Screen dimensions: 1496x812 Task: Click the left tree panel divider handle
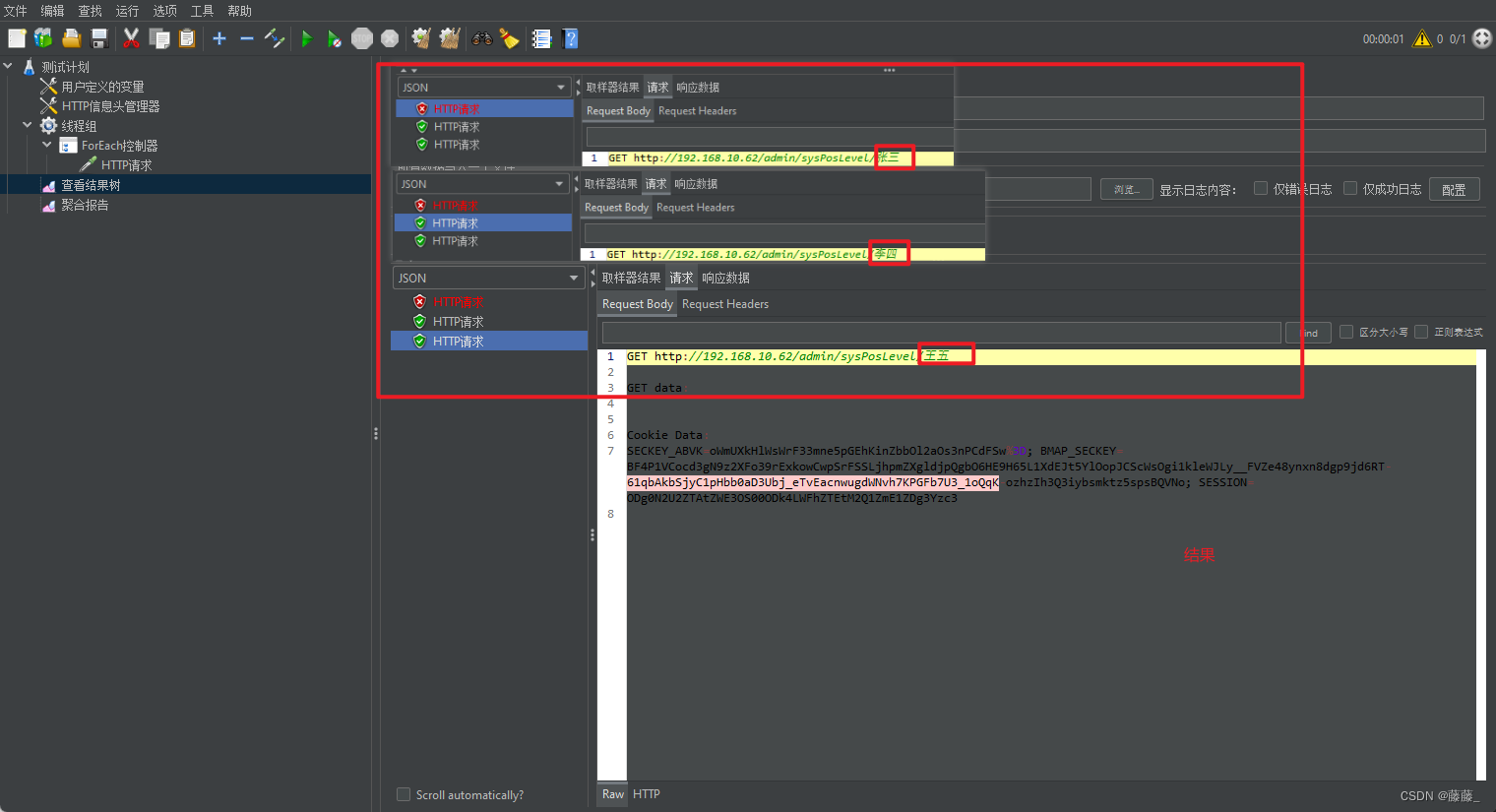(375, 433)
